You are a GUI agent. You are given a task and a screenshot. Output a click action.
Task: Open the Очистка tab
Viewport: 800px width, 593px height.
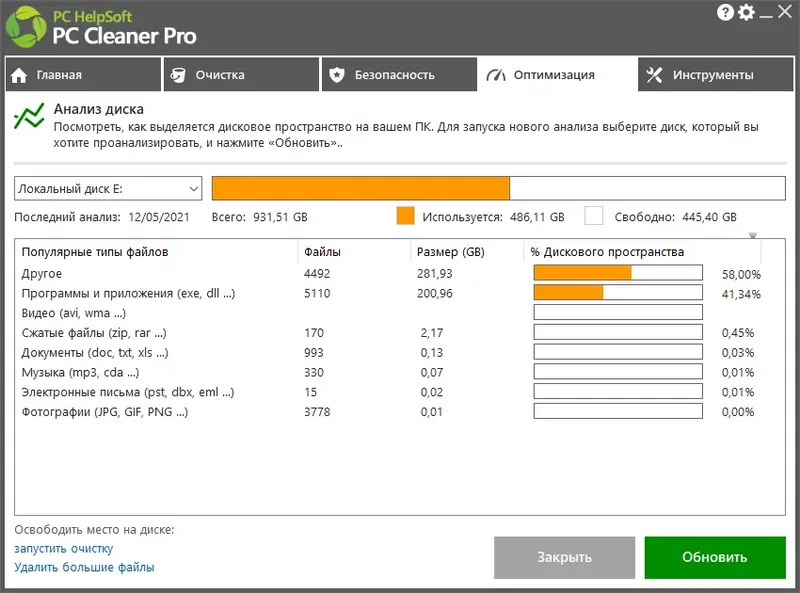coord(241,75)
